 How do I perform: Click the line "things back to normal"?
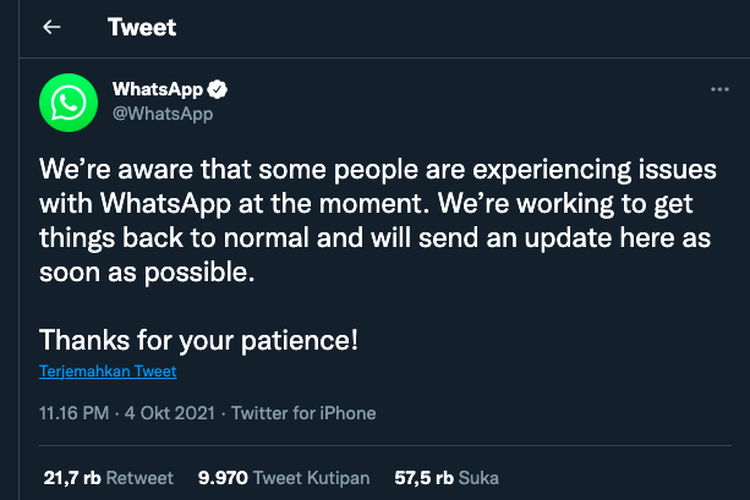click(x=375, y=238)
